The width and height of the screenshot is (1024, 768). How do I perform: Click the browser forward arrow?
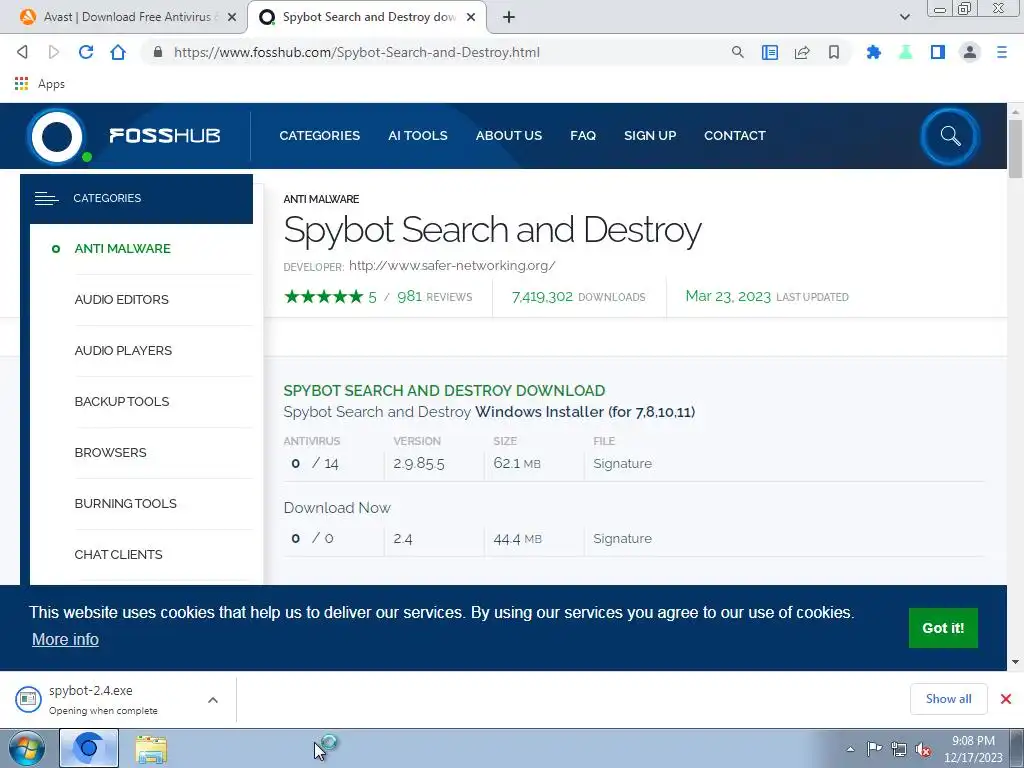(x=54, y=52)
